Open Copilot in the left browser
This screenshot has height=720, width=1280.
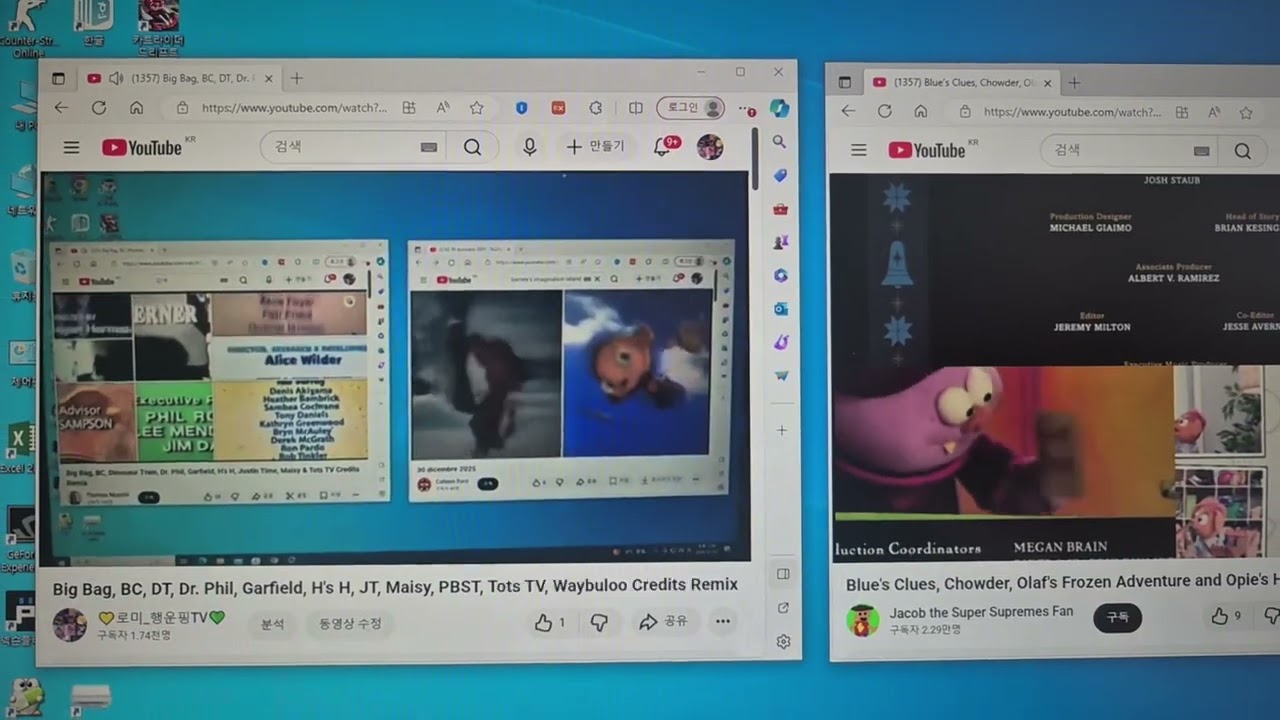780,108
